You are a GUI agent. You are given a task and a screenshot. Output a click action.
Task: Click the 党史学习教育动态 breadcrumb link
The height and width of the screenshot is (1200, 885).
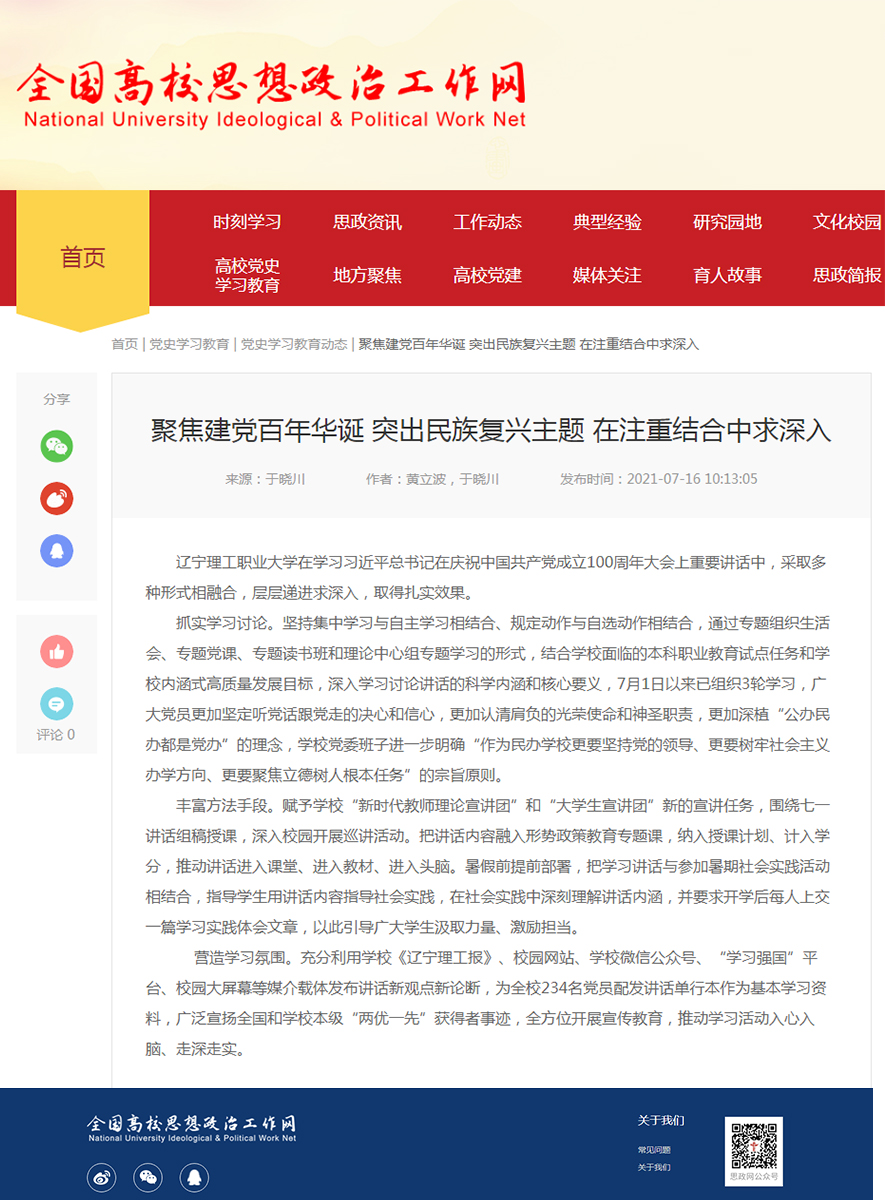294,344
